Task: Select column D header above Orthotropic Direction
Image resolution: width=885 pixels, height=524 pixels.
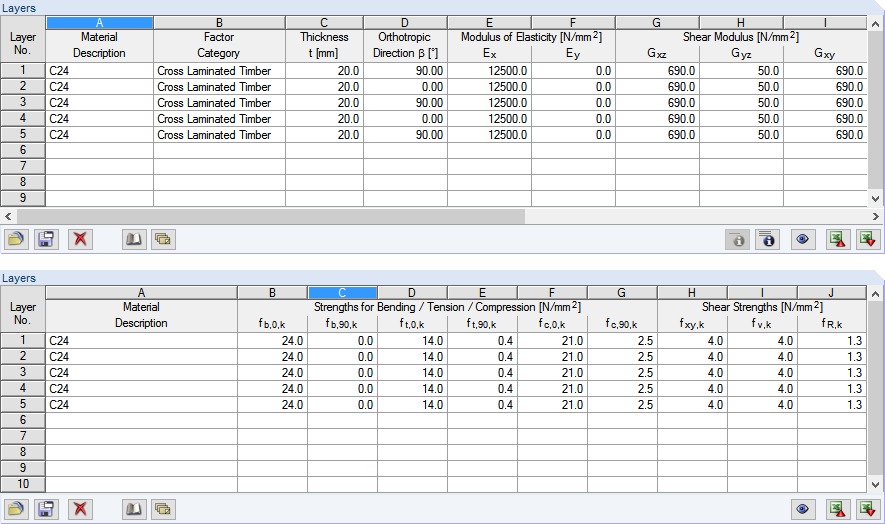Action: tap(405, 23)
